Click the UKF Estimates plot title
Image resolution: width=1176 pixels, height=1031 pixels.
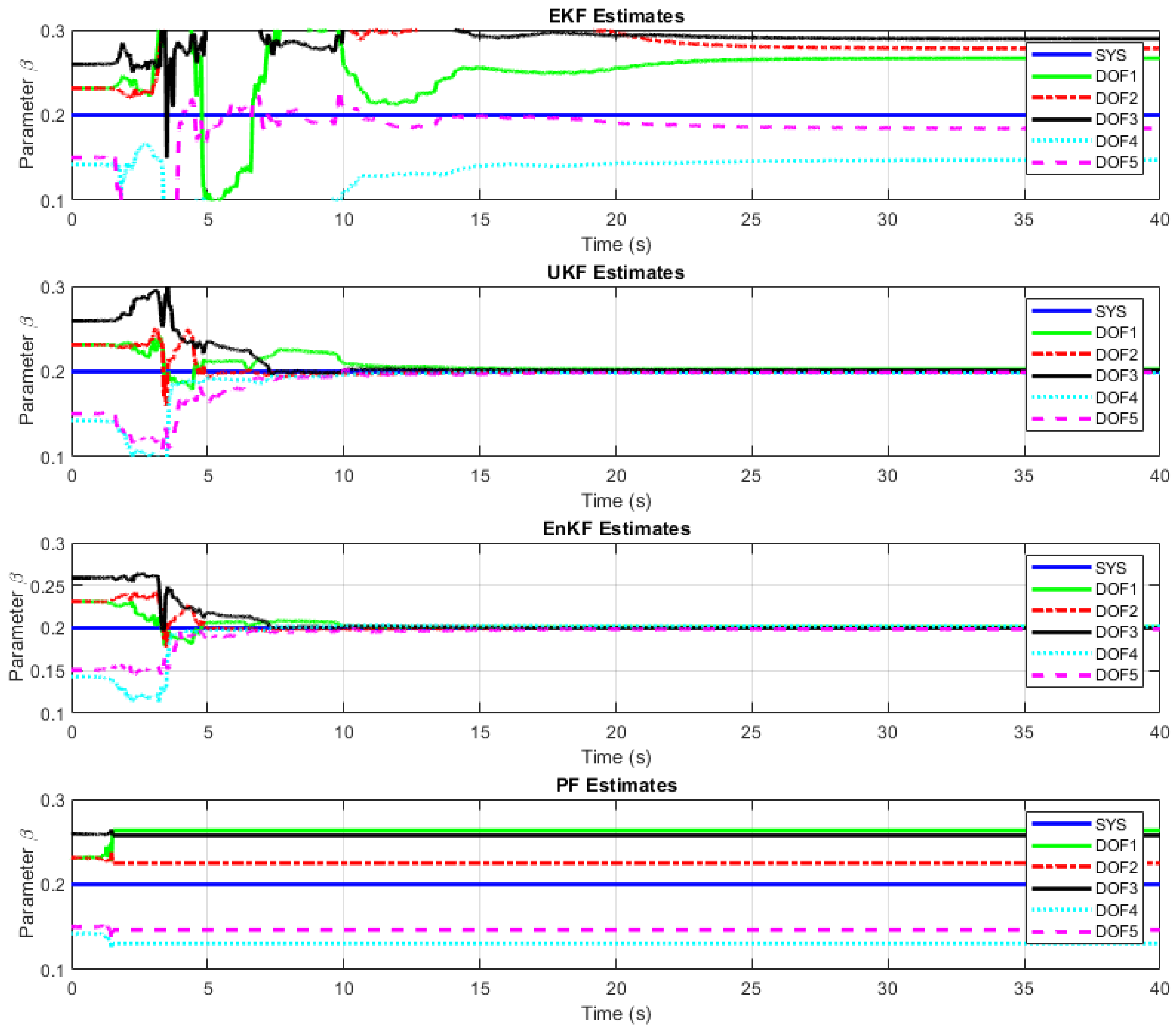(x=616, y=272)
